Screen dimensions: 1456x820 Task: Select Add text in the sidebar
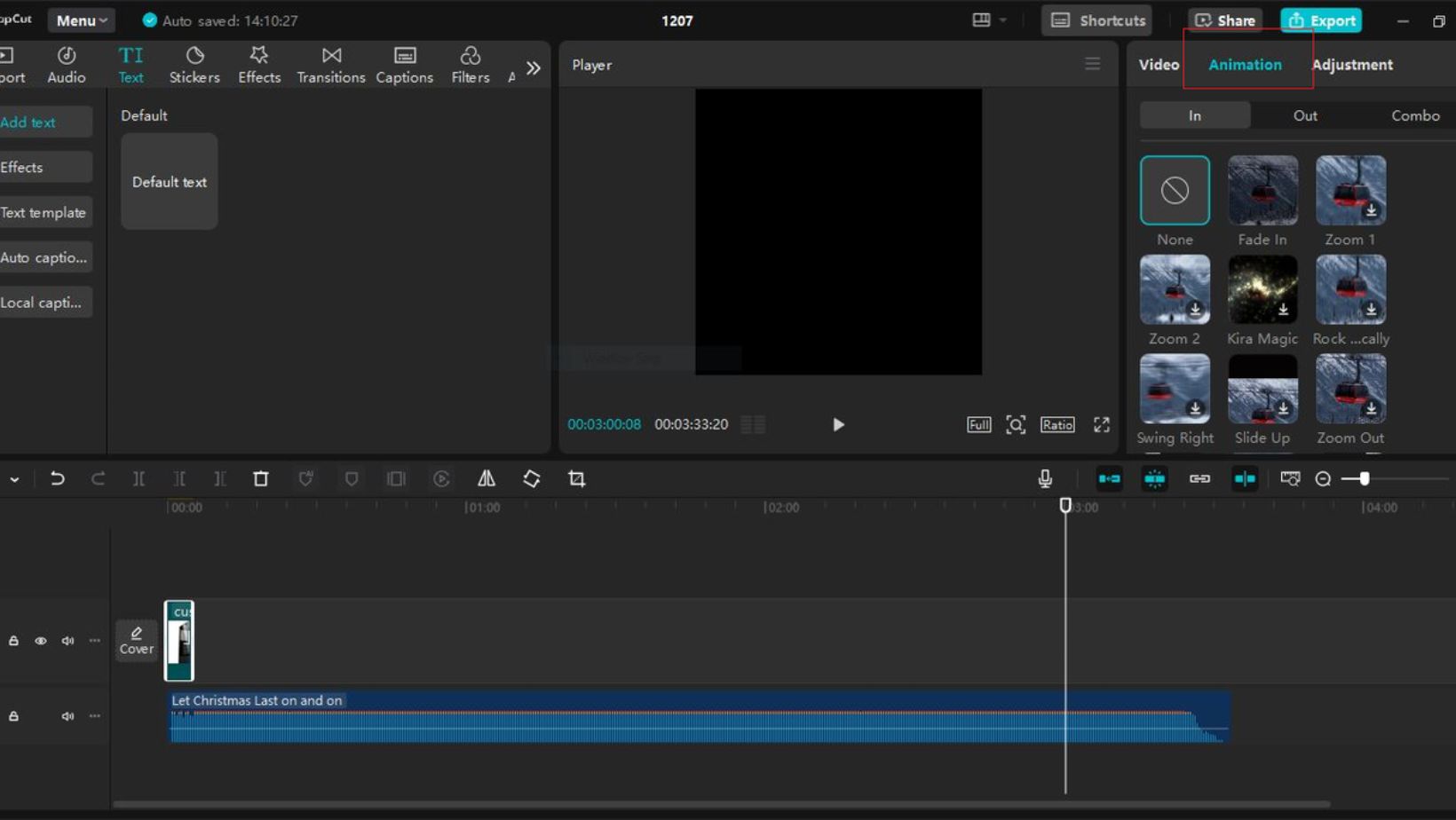coord(44,122)
